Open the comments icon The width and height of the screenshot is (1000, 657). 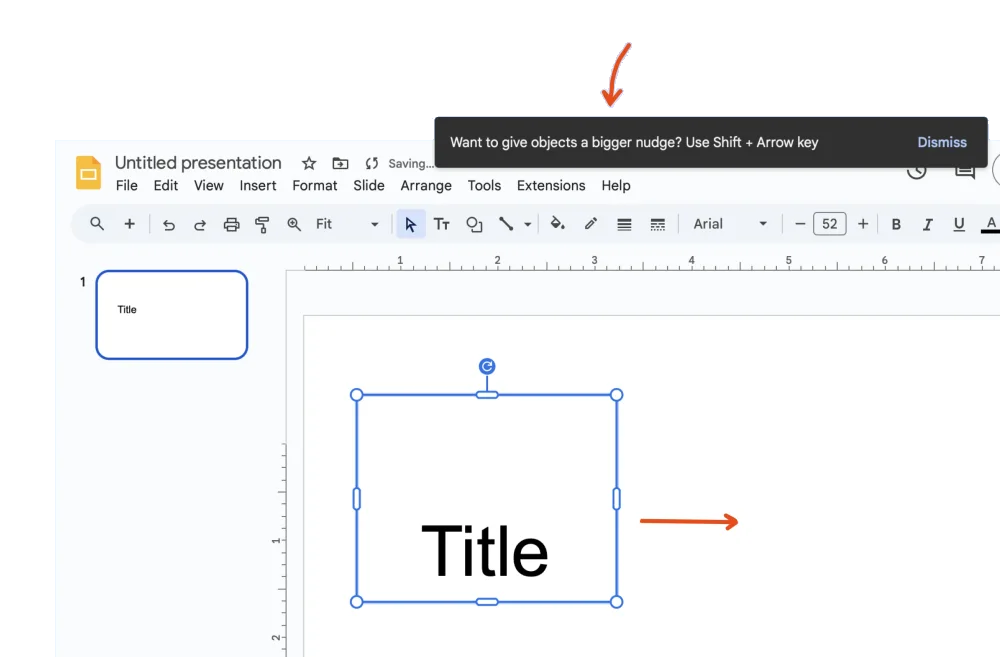pos(964,171)
